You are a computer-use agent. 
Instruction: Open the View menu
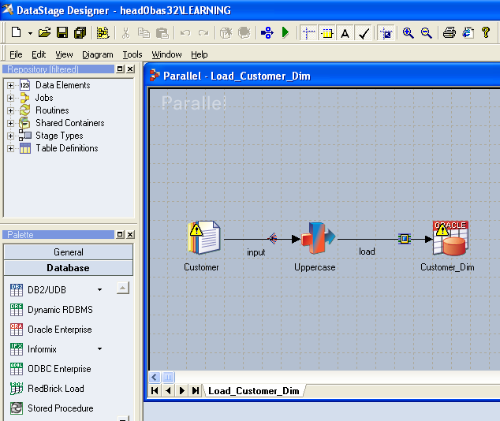click(64, 54)
